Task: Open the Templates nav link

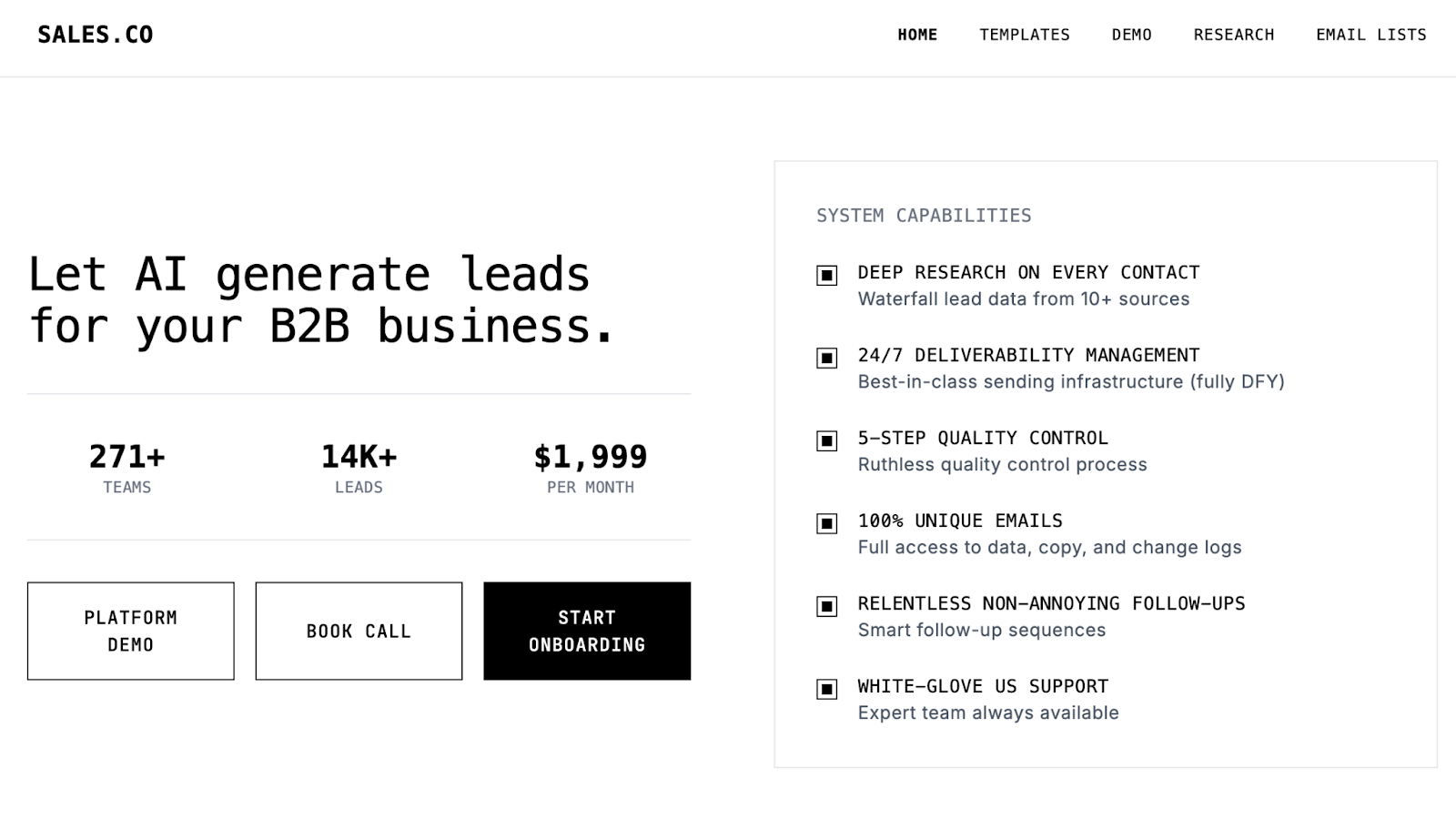Action: (x=1025, y=35)
